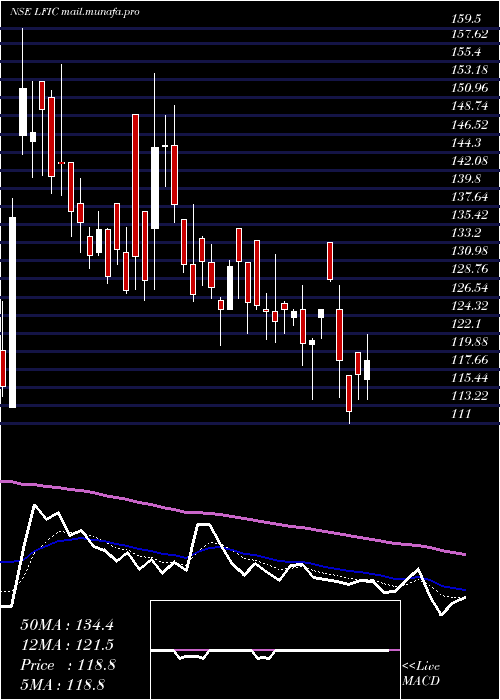Click the 111 price axis label
500x700 pixels.
[461, 414]
